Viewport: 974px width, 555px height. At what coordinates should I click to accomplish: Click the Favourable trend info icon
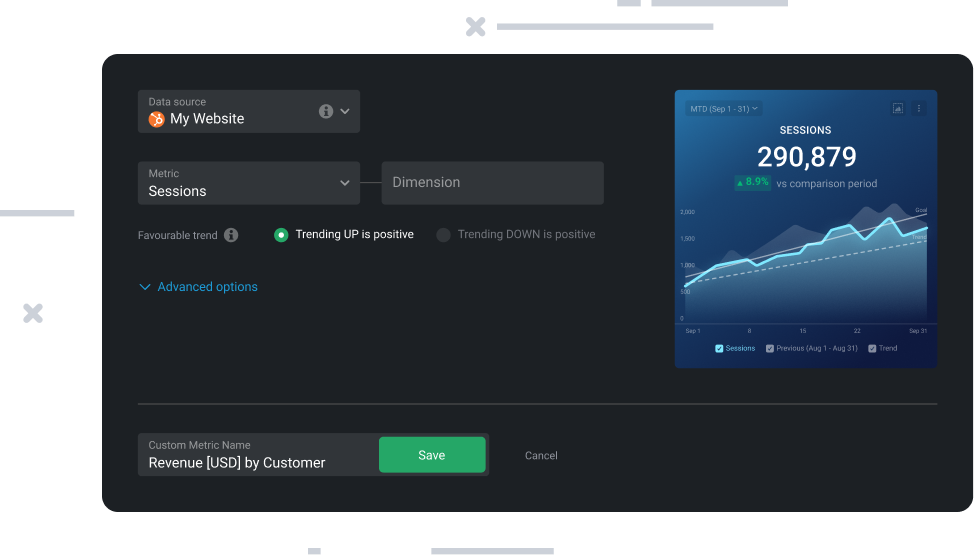pos(231,235)
